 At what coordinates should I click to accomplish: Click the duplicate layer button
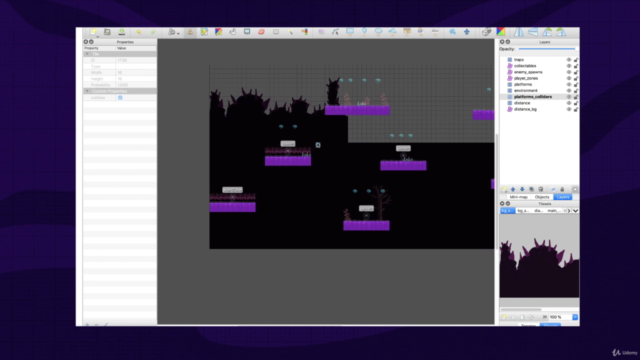531,189
